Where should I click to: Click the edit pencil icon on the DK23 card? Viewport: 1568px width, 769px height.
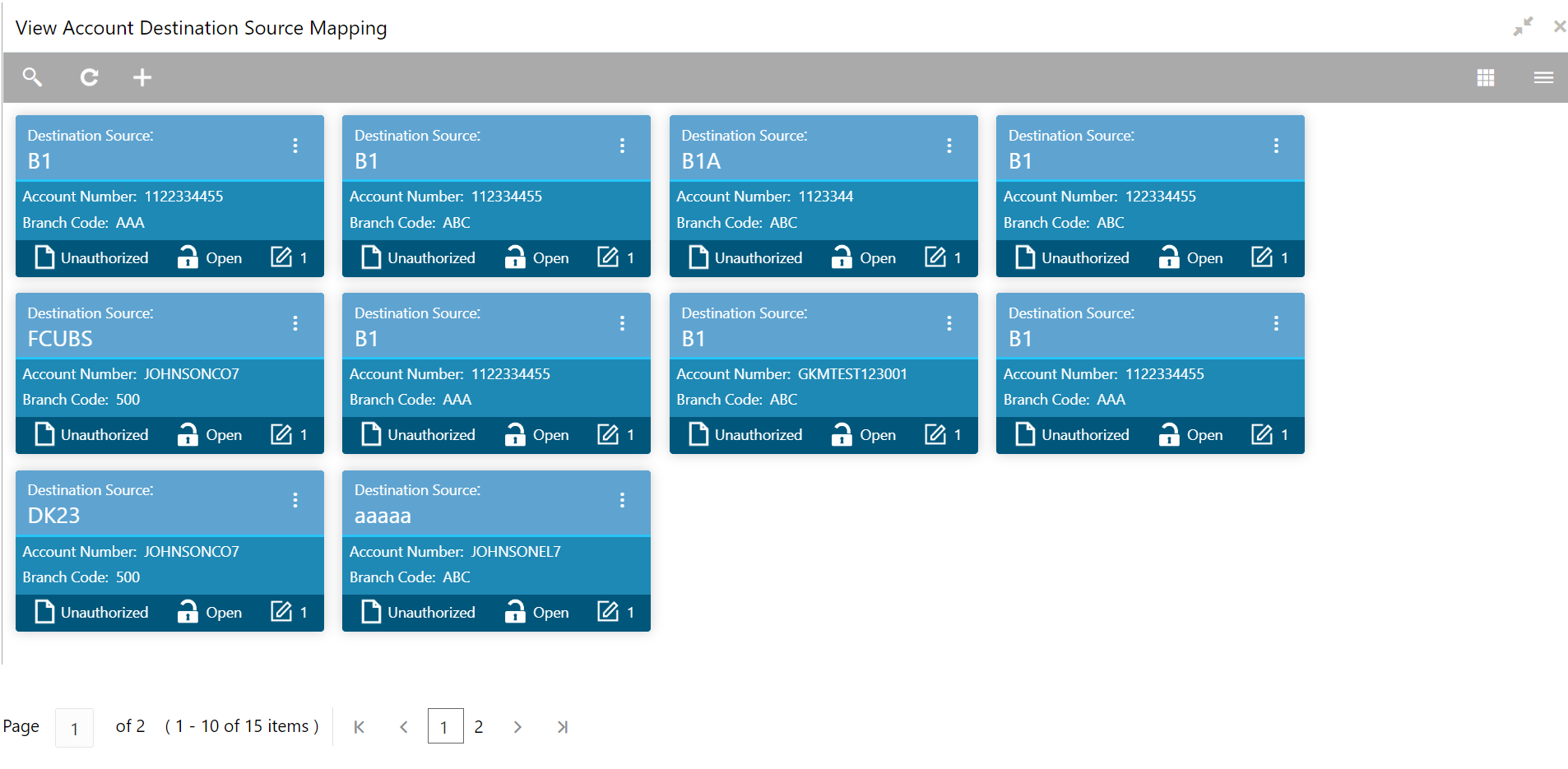[x=281, y=612]
